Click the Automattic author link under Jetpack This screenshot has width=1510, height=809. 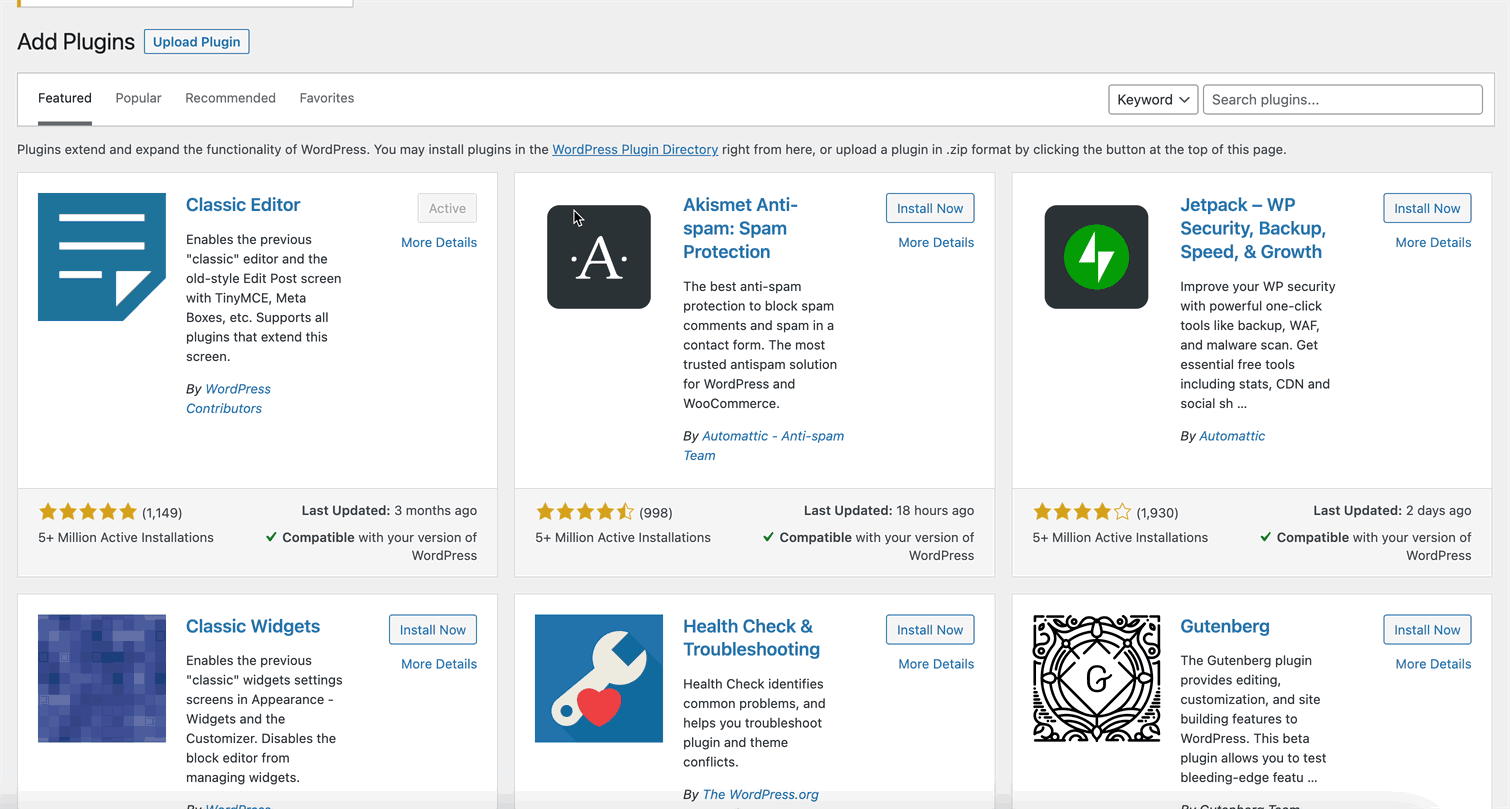[x=1231, y=435]
